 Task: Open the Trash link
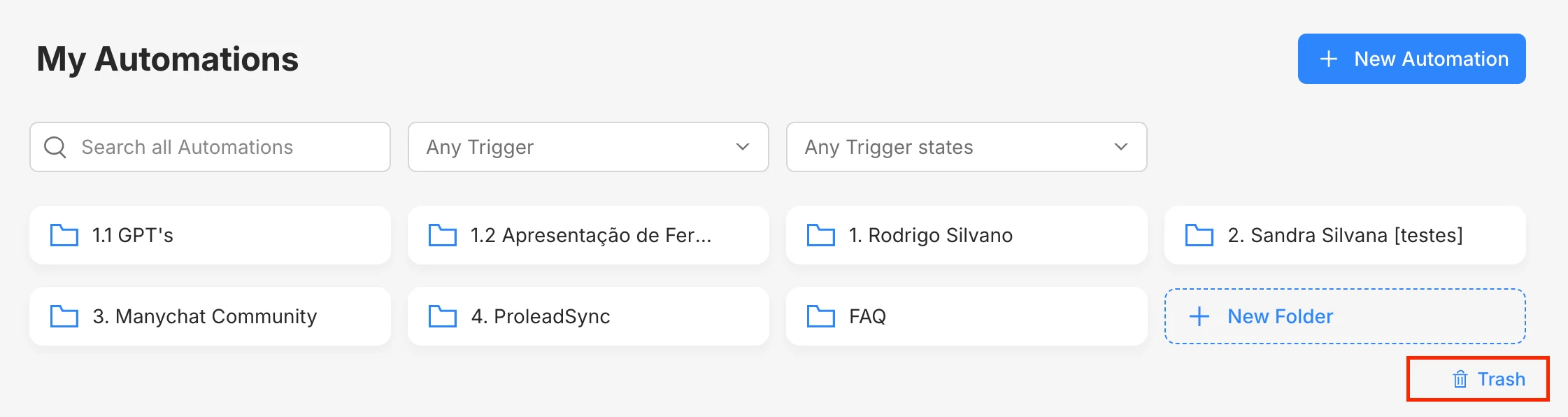tap(1490, 379)
